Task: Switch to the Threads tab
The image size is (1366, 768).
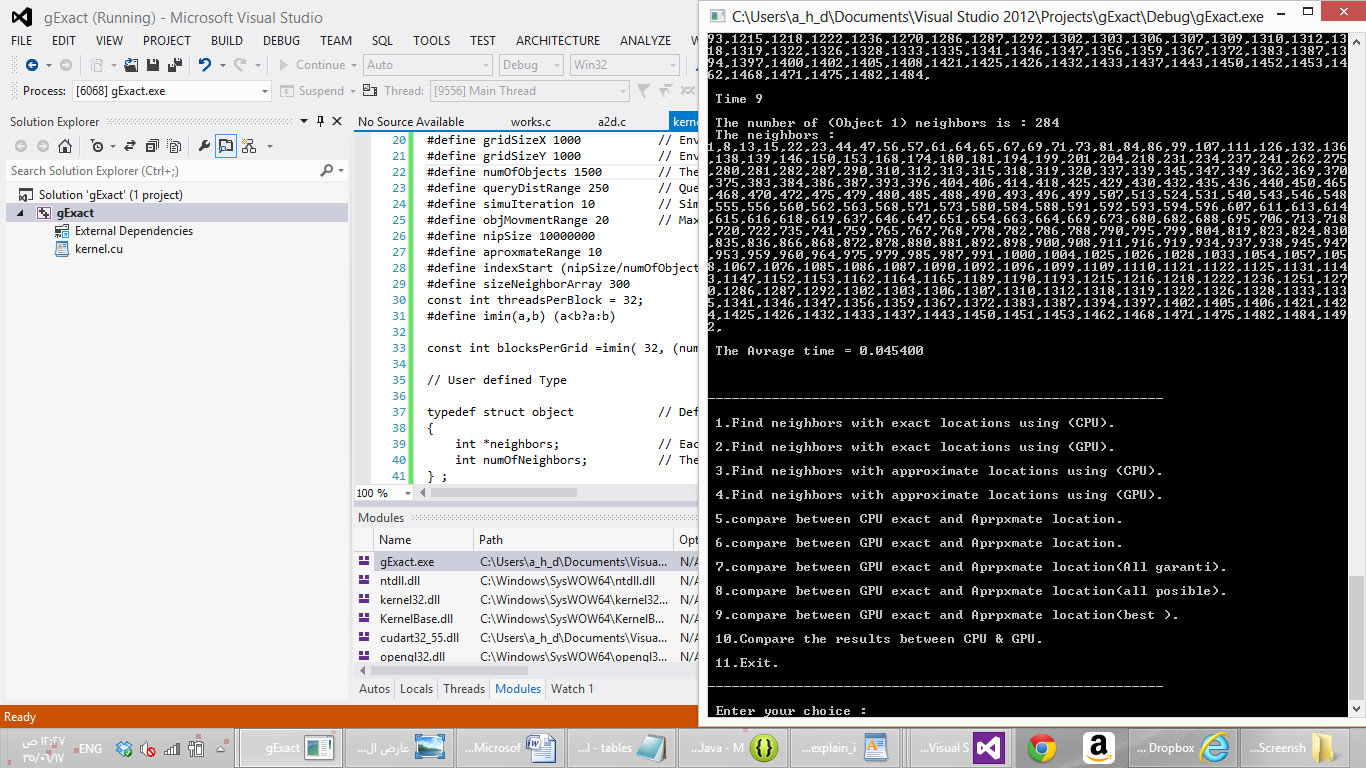Action: (464, 689)
